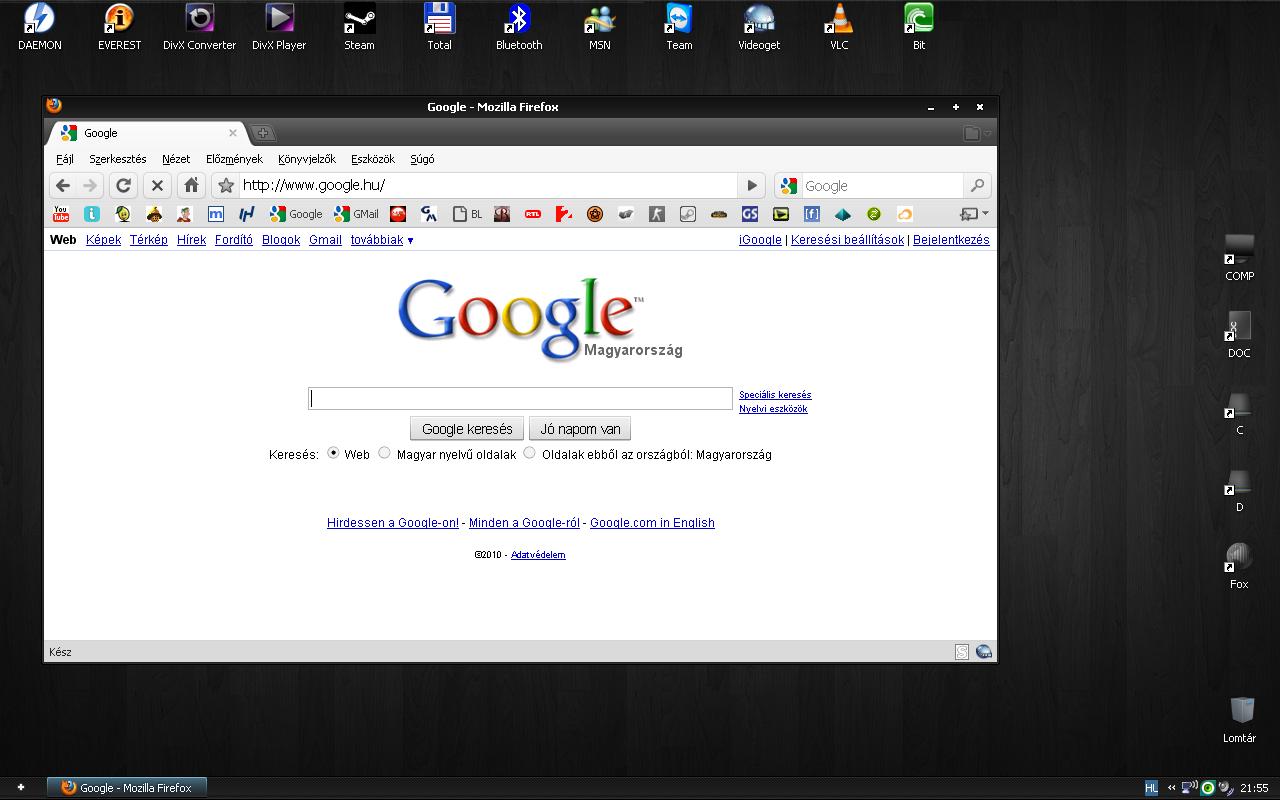1280x800 pixels.
Task: Go back with the Firefox back arrow
Action: tap(63, 185)
